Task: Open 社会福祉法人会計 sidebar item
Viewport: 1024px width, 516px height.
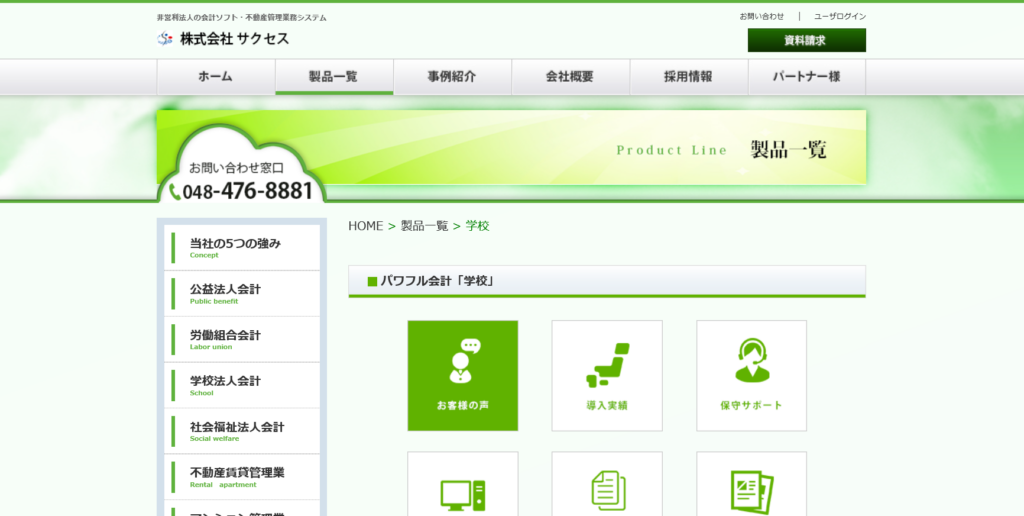Action: coord(242,431)
